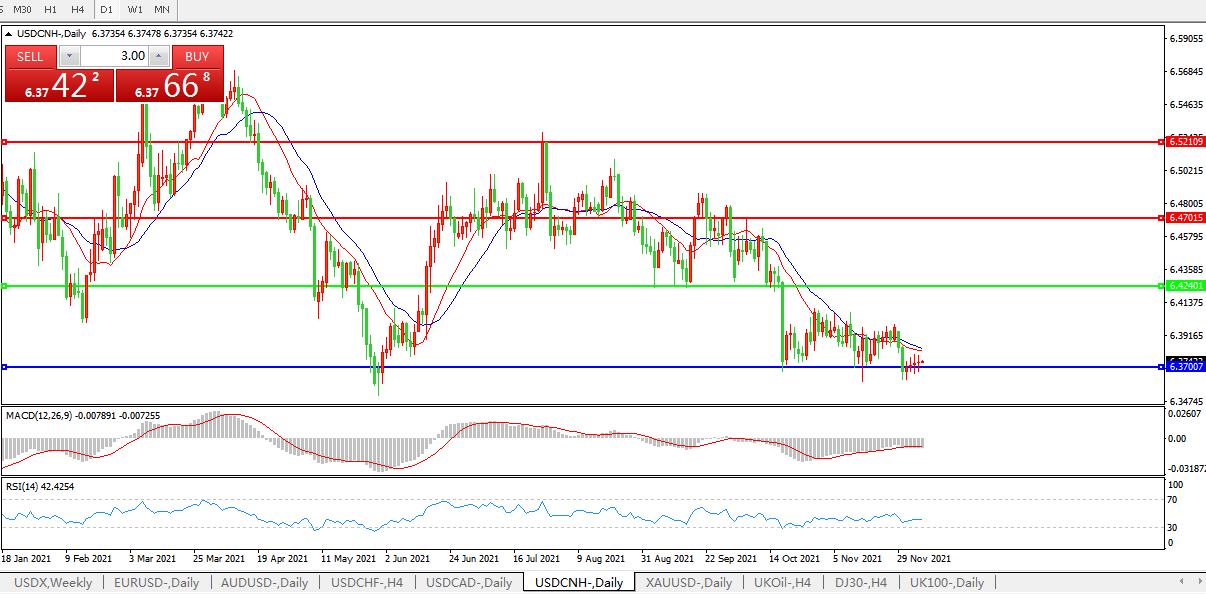This screenshot has height=594, width=1206.
Task: Switch to M30 timeframe
Action: pyautogui.click(x=22, y=9)
